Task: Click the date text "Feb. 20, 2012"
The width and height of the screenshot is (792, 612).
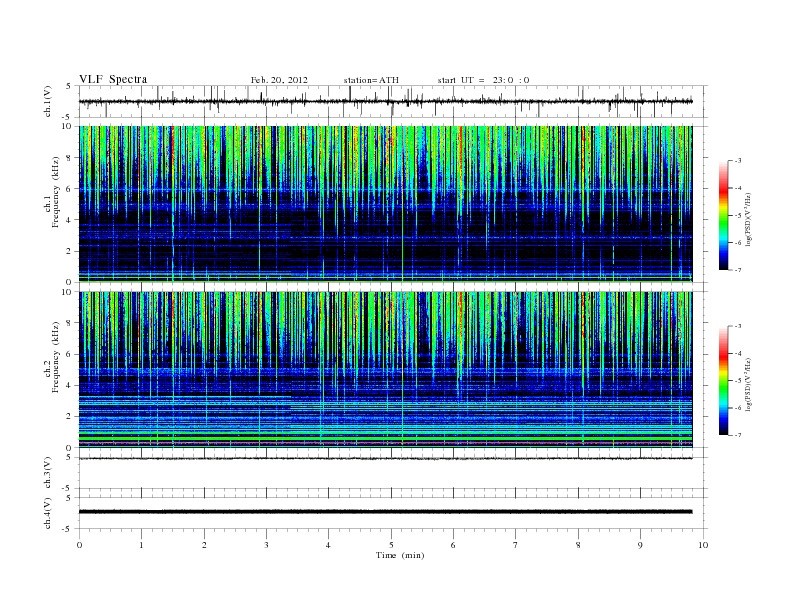Action: pyautogui.click(x=279, y=80)
